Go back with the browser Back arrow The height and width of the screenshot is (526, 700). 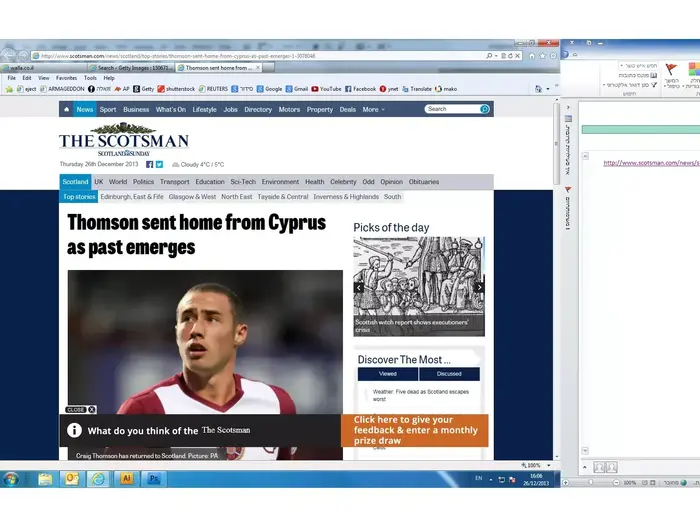(x=8, y=55)
